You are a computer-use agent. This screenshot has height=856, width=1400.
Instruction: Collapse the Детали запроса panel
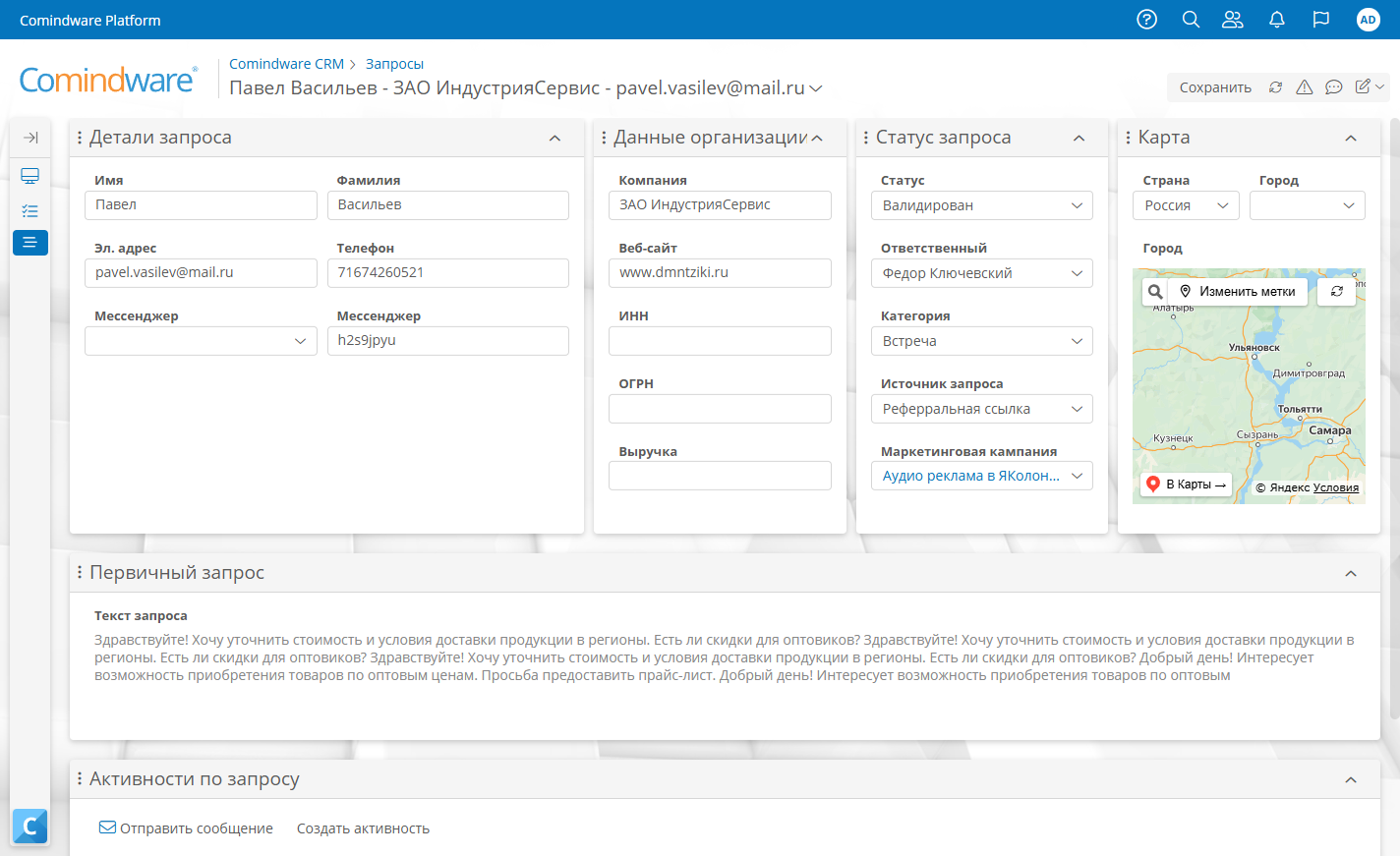point(554,139)
